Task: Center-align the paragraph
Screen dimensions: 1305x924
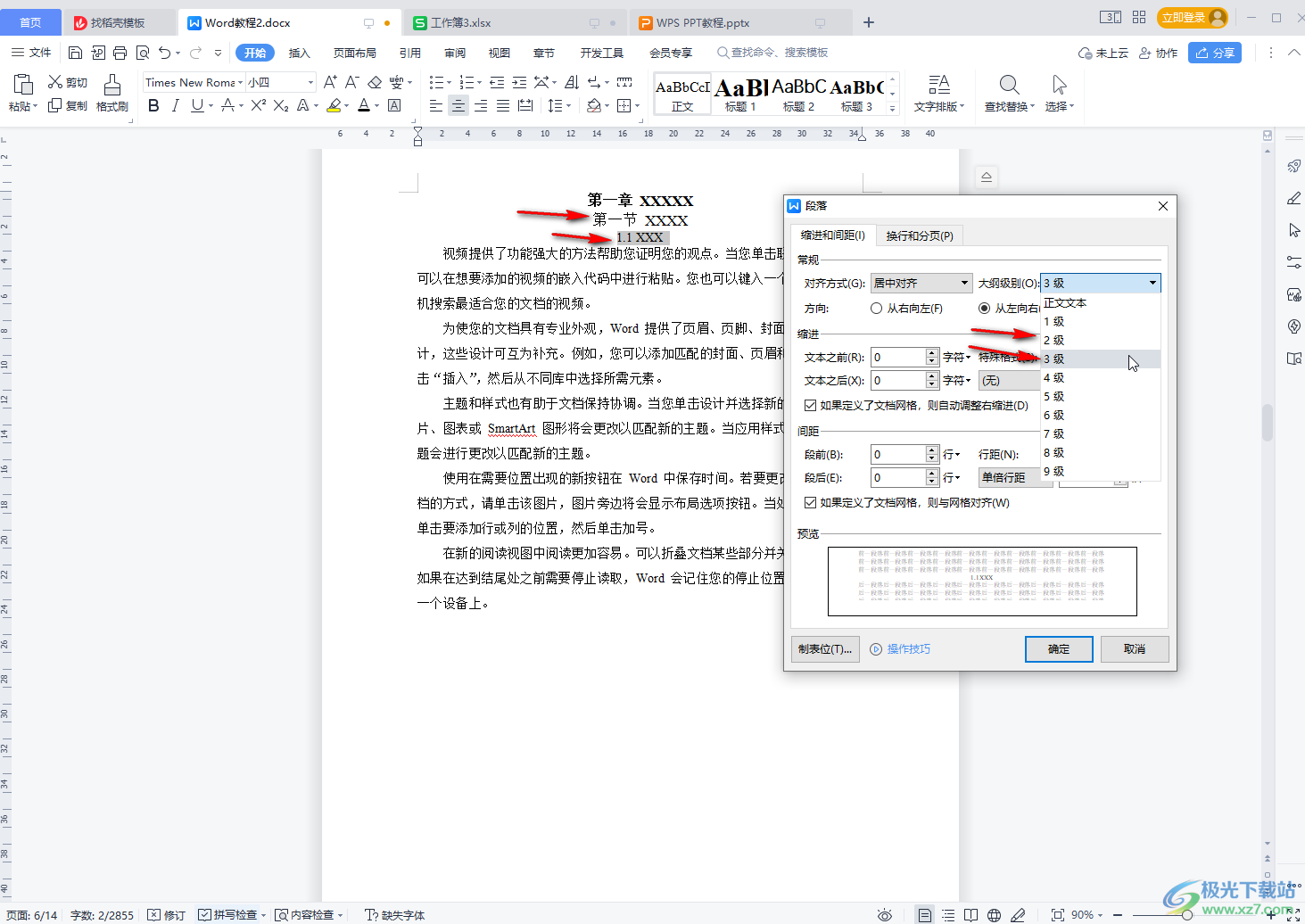Action: click(x=458, y=105)
